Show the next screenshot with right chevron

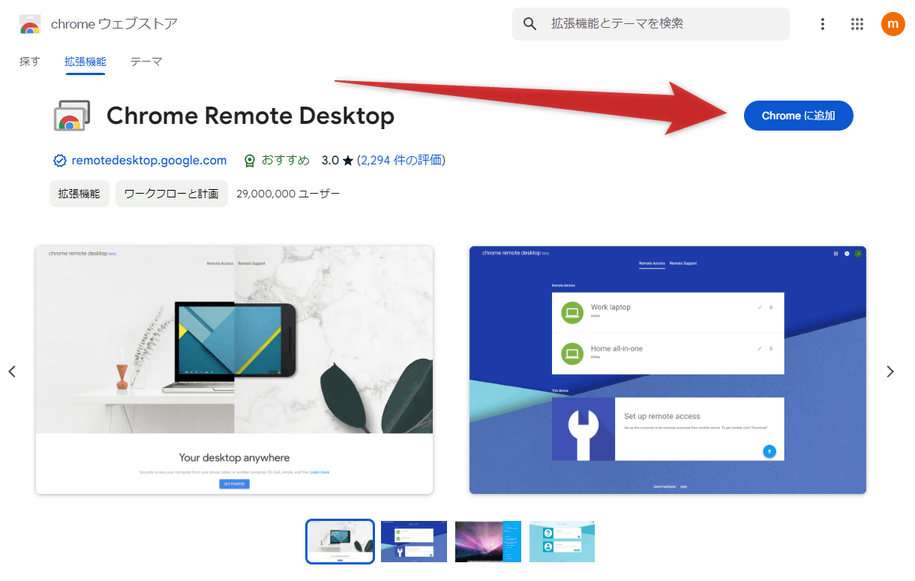pyautogui.click(x=890, y=372)
